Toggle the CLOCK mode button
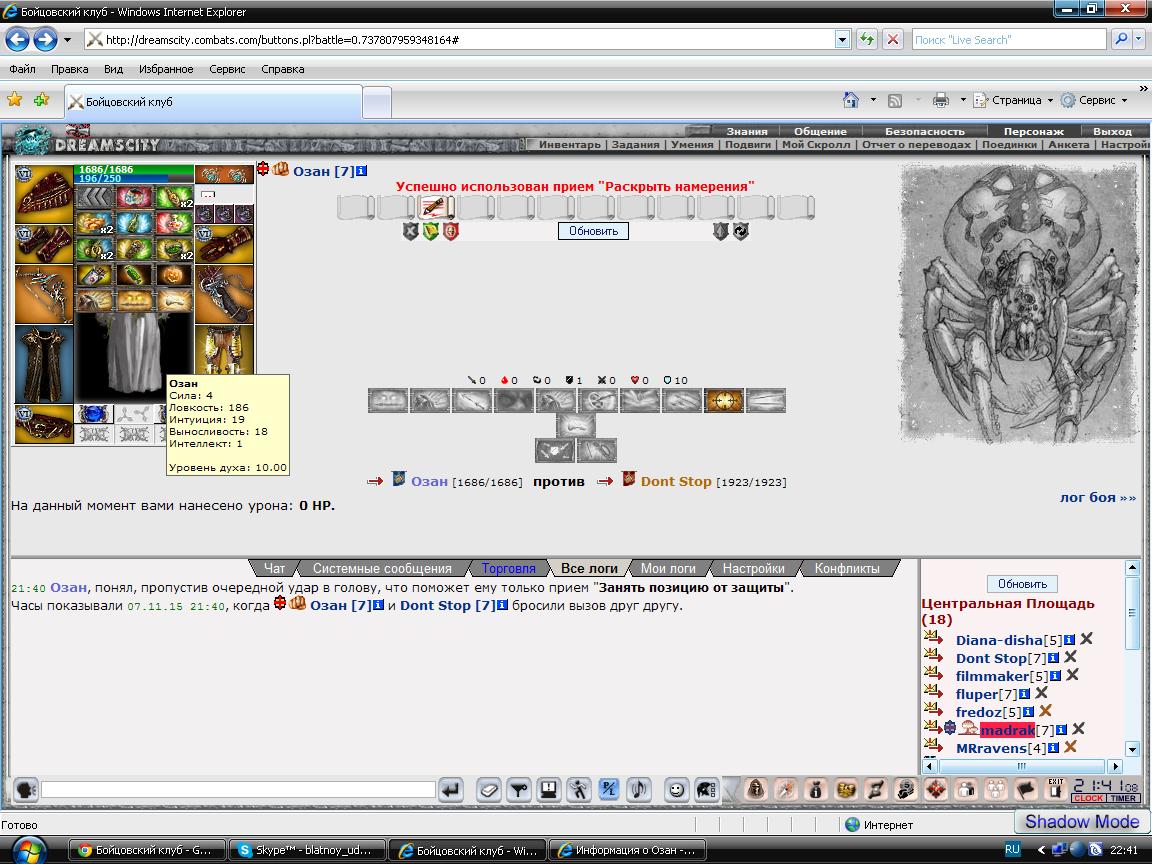This screenshot has height=864, width=1152. 1089,798
